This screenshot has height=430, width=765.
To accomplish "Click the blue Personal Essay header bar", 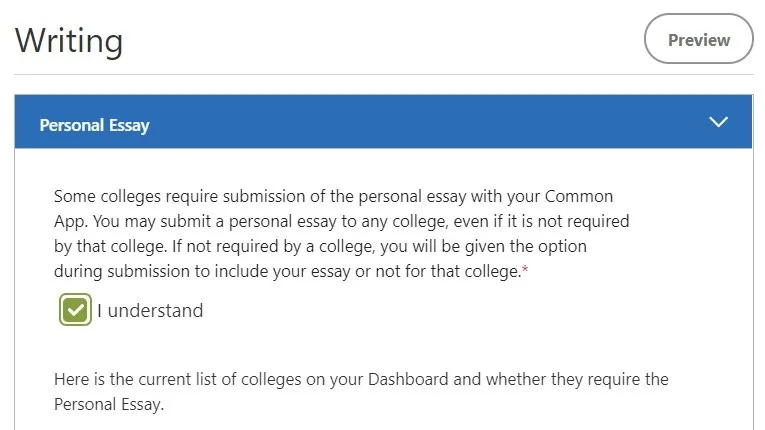I will click(x=400, y=122).
